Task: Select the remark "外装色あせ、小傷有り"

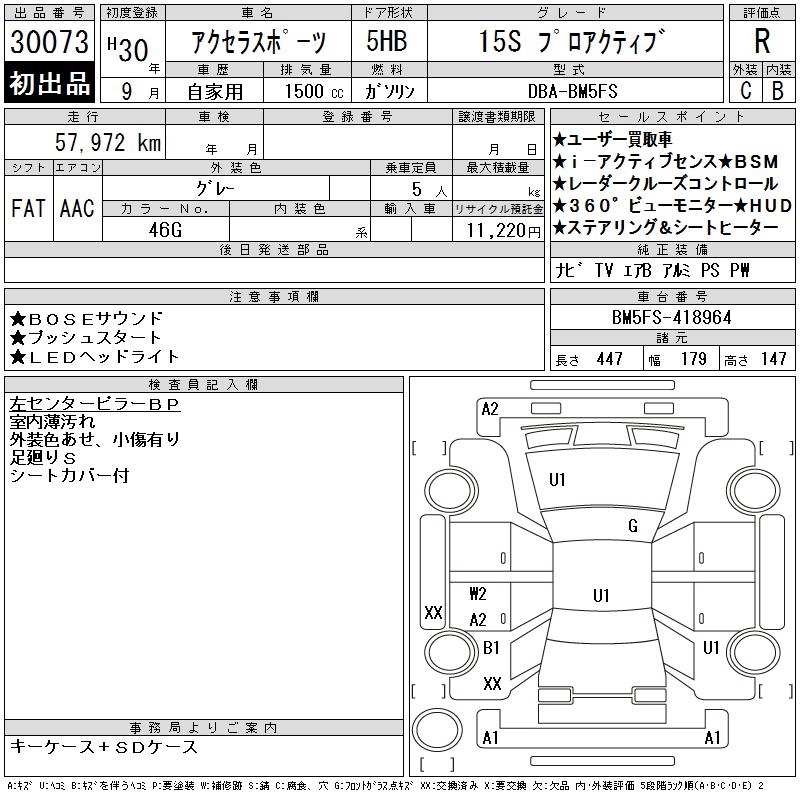Action: tap(95, 440)
